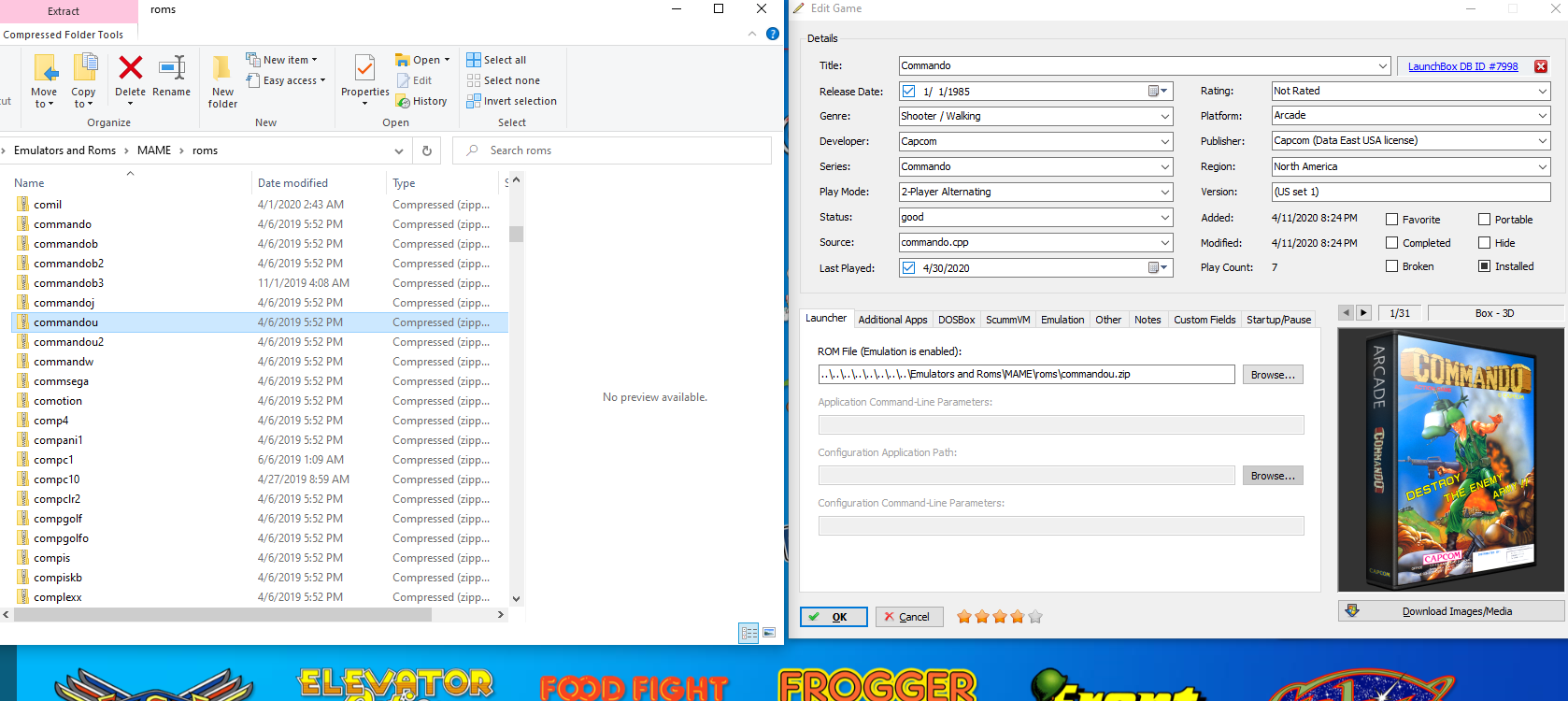Open the DOSBox tab
This screenshot has height=701, width=1568.
coord(956,320)
